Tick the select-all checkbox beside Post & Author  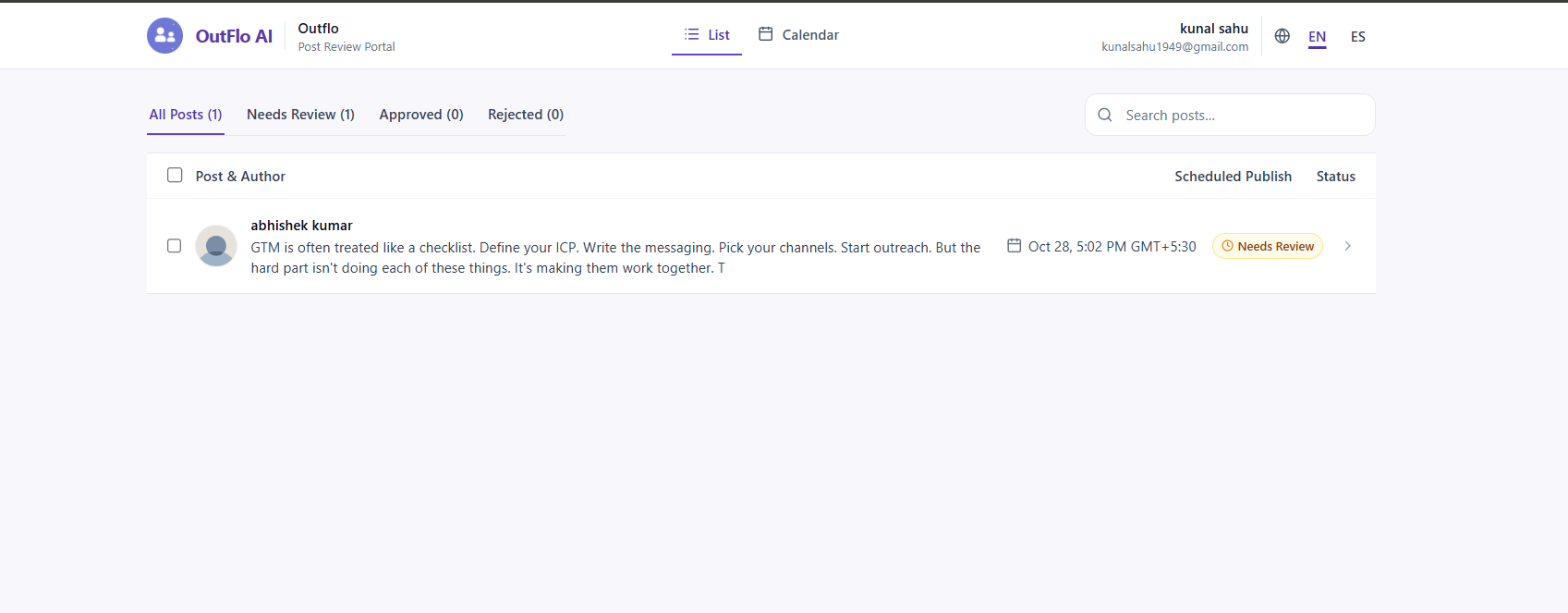[x=175, y=175]
